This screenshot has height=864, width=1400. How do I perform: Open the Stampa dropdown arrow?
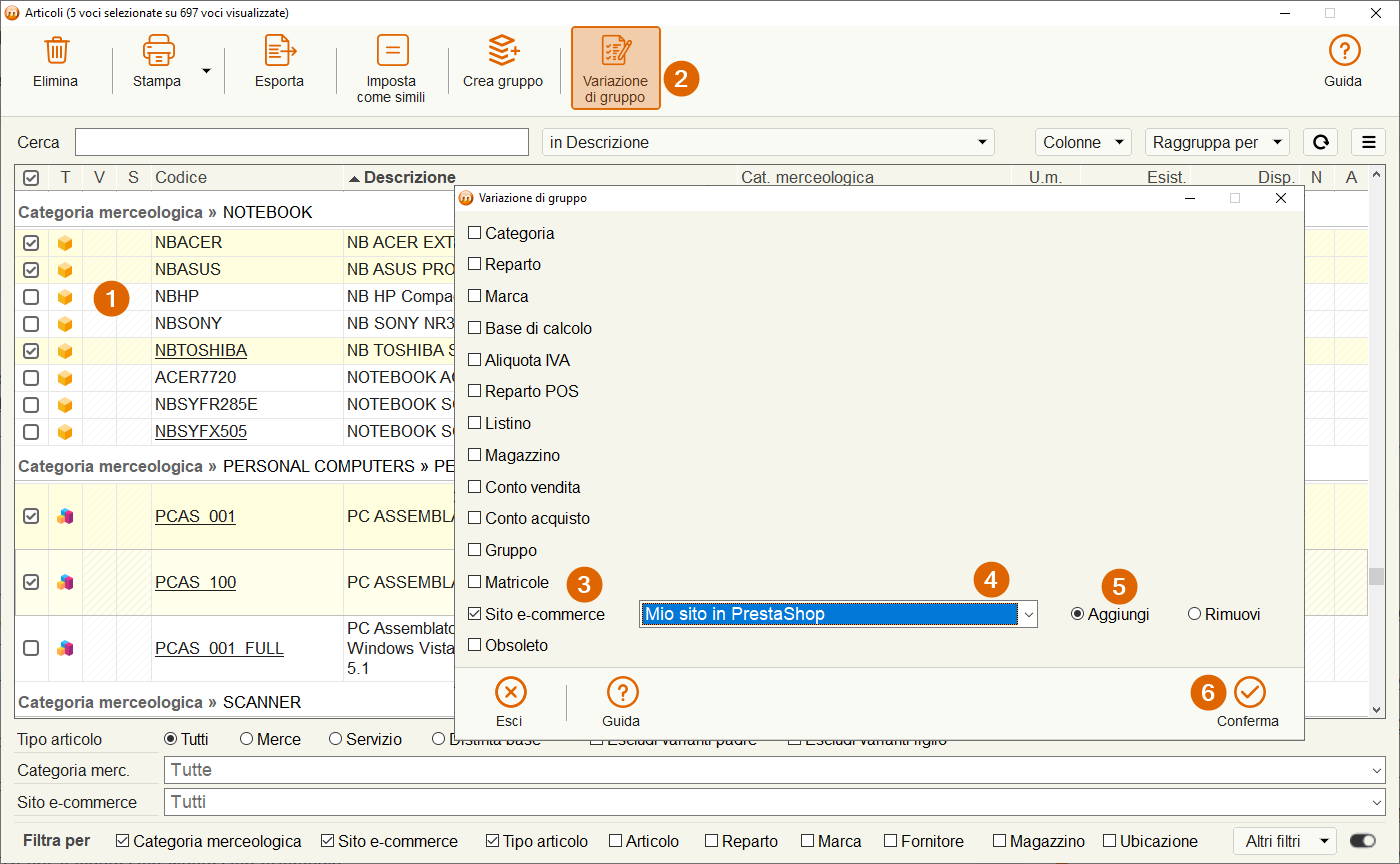point(206,71)
